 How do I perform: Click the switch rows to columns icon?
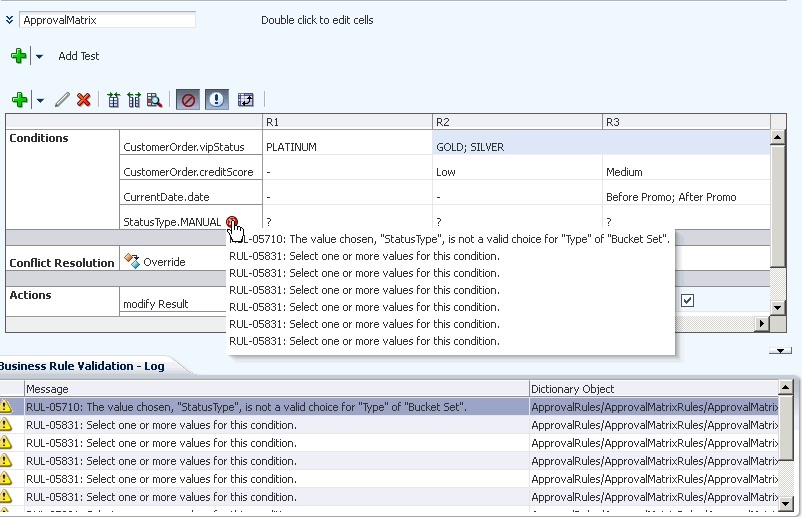pyautogui.click(x=246, y=100)
